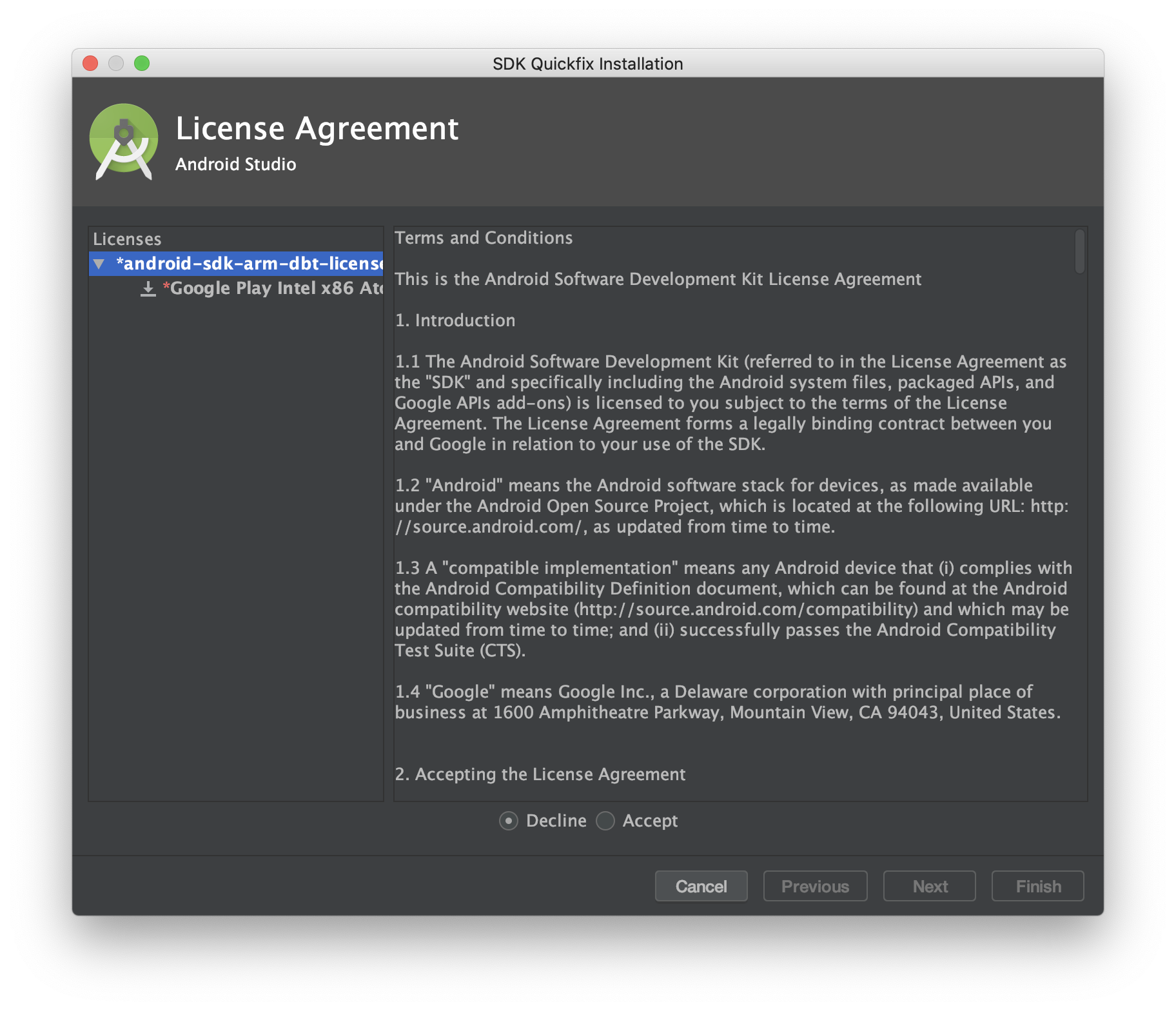Click the Next button
The height and width of the screenshot is (1011, 1176).
click(930, 887)
